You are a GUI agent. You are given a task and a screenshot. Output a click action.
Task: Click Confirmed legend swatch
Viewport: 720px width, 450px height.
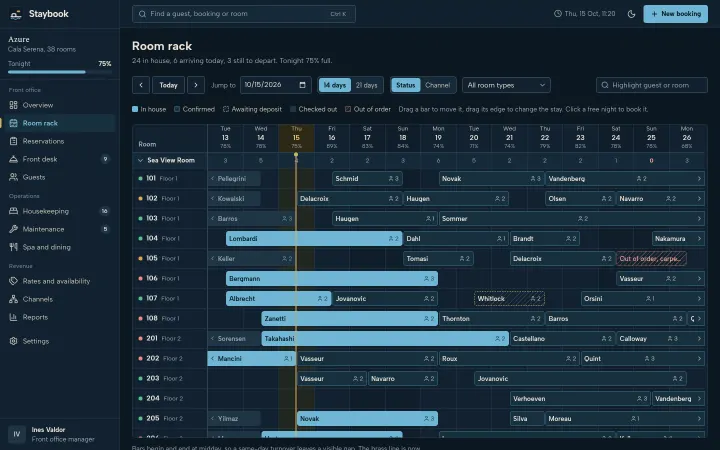tap(177, 109)
